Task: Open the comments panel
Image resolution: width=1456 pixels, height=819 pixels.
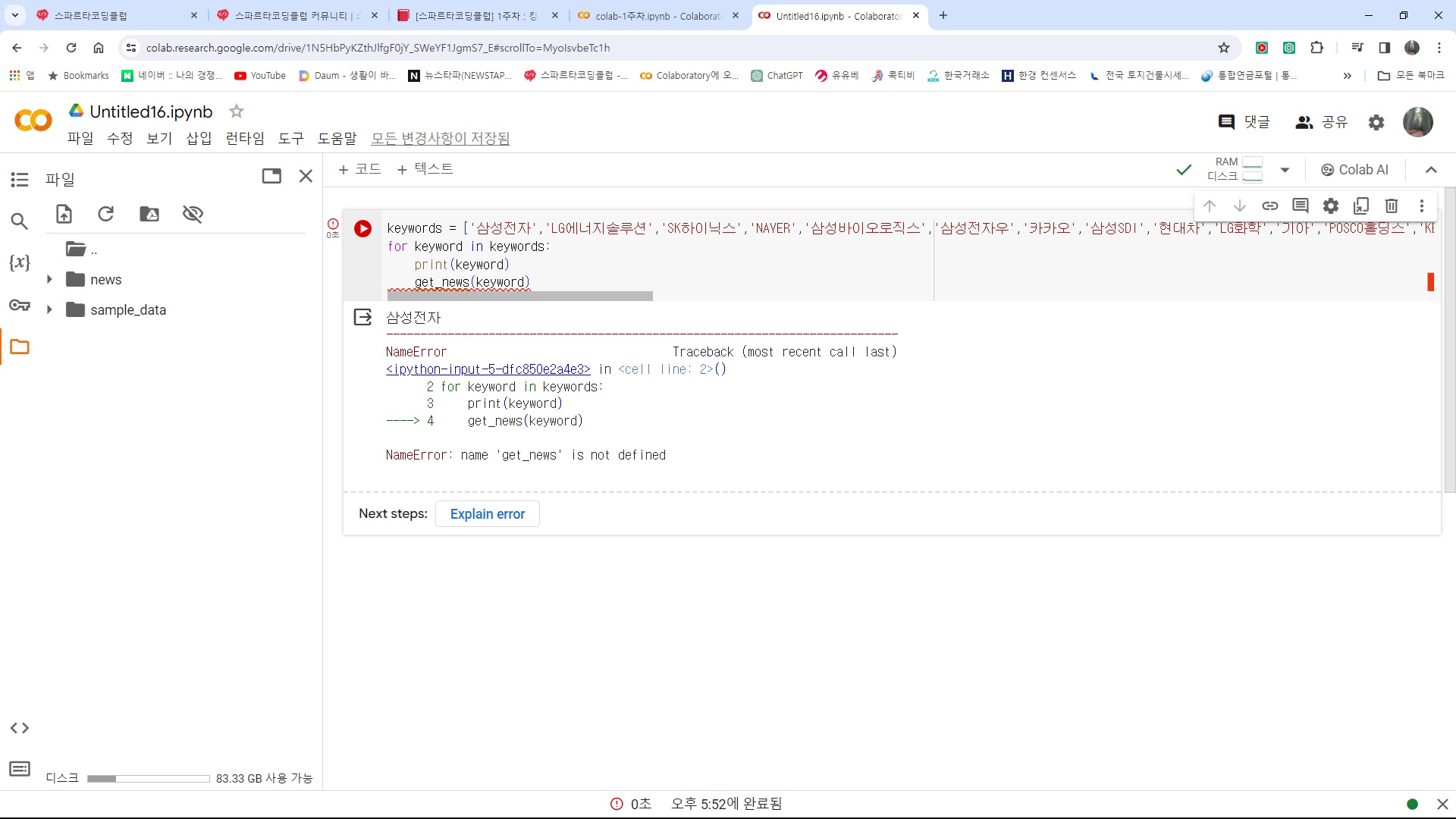Action: pos(1244,121)
